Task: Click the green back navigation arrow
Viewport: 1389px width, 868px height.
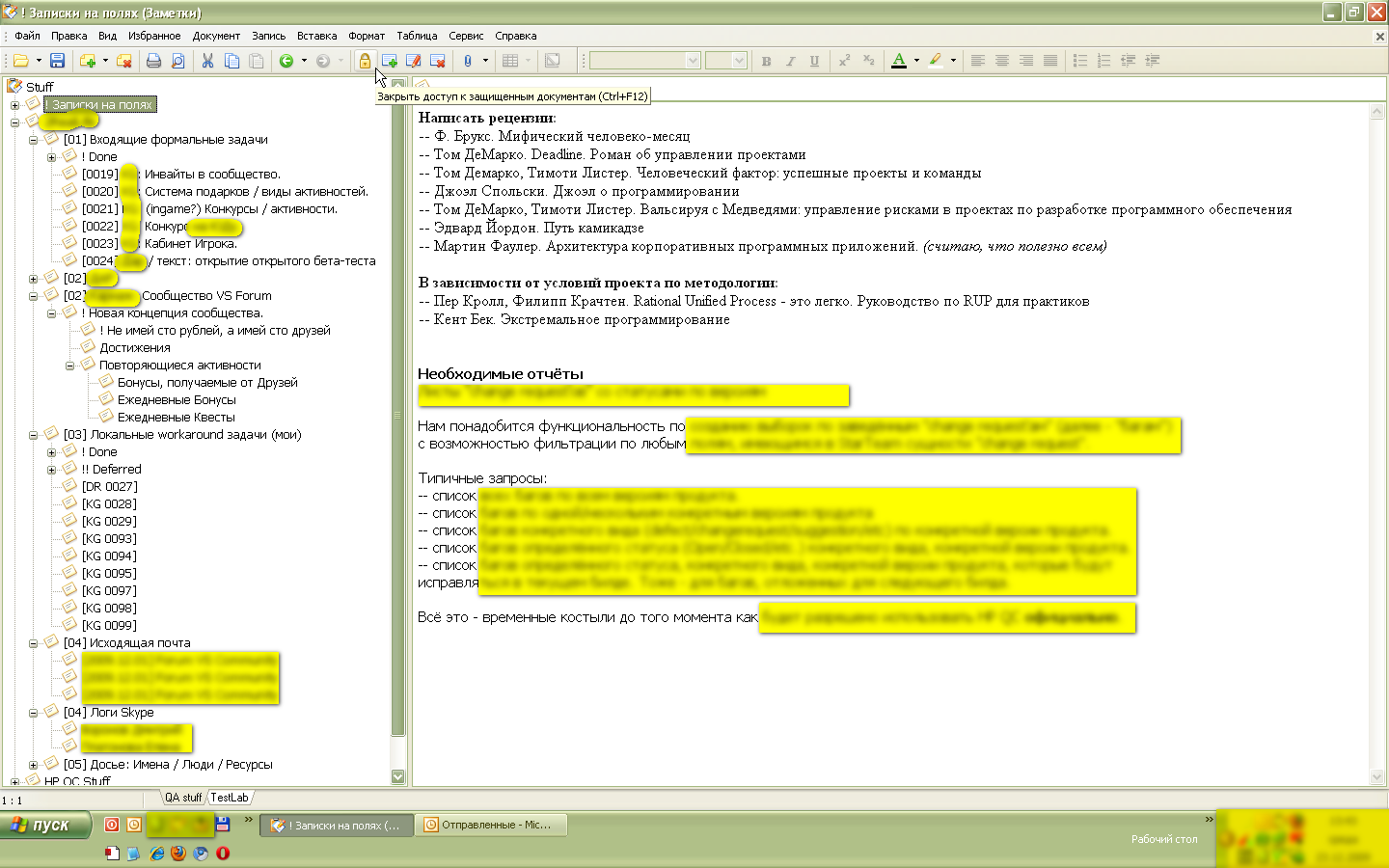Action: (286, 61)
